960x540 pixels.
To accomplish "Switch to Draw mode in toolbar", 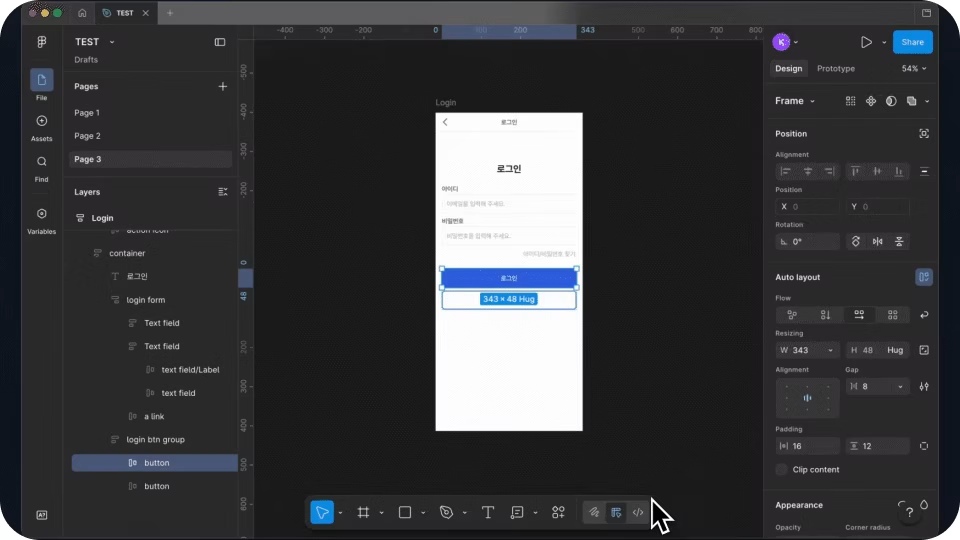I will [594, 512].
